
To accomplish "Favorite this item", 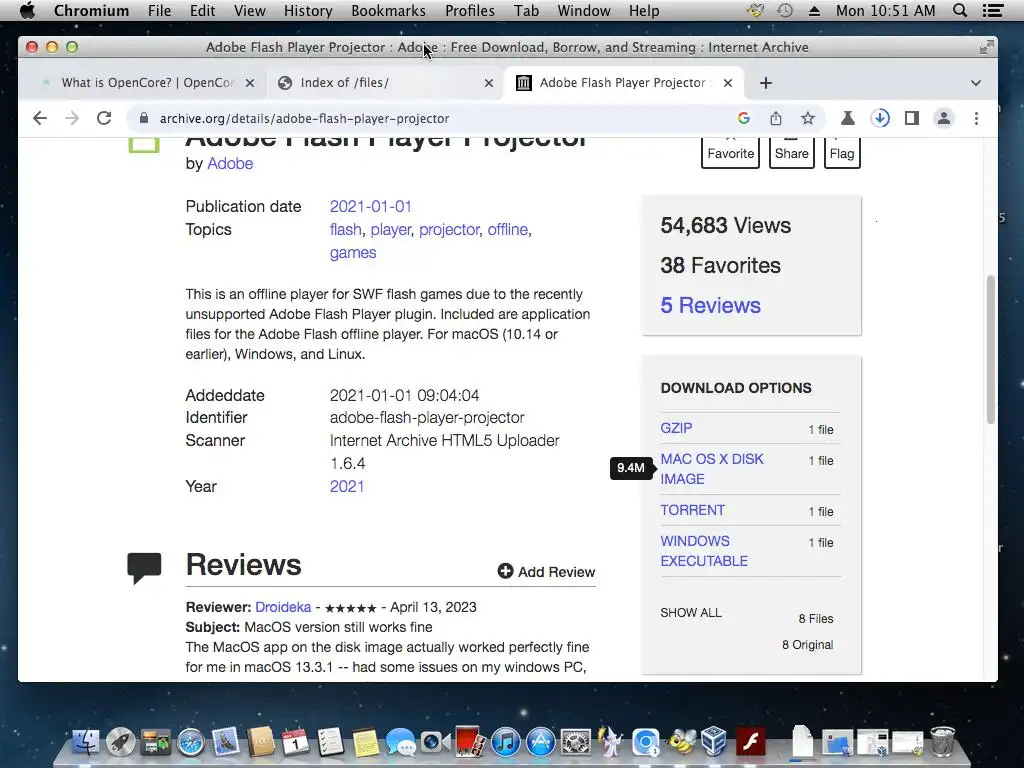I will 730,152.
